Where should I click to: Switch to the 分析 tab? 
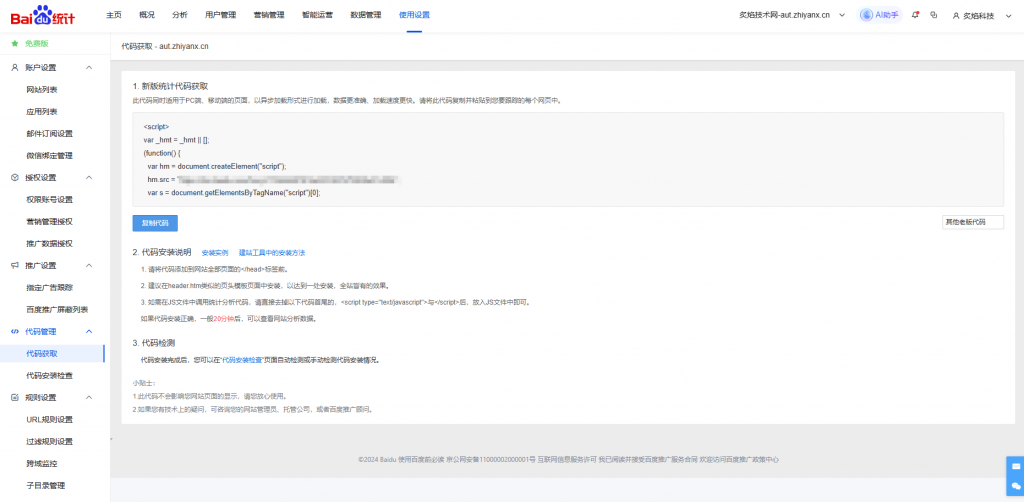tap(180, 15)
